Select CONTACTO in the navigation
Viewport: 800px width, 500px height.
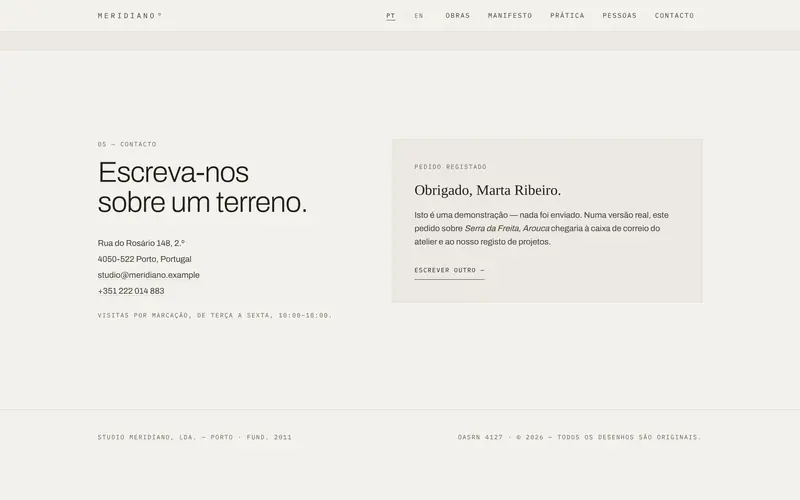coord(674,15)
